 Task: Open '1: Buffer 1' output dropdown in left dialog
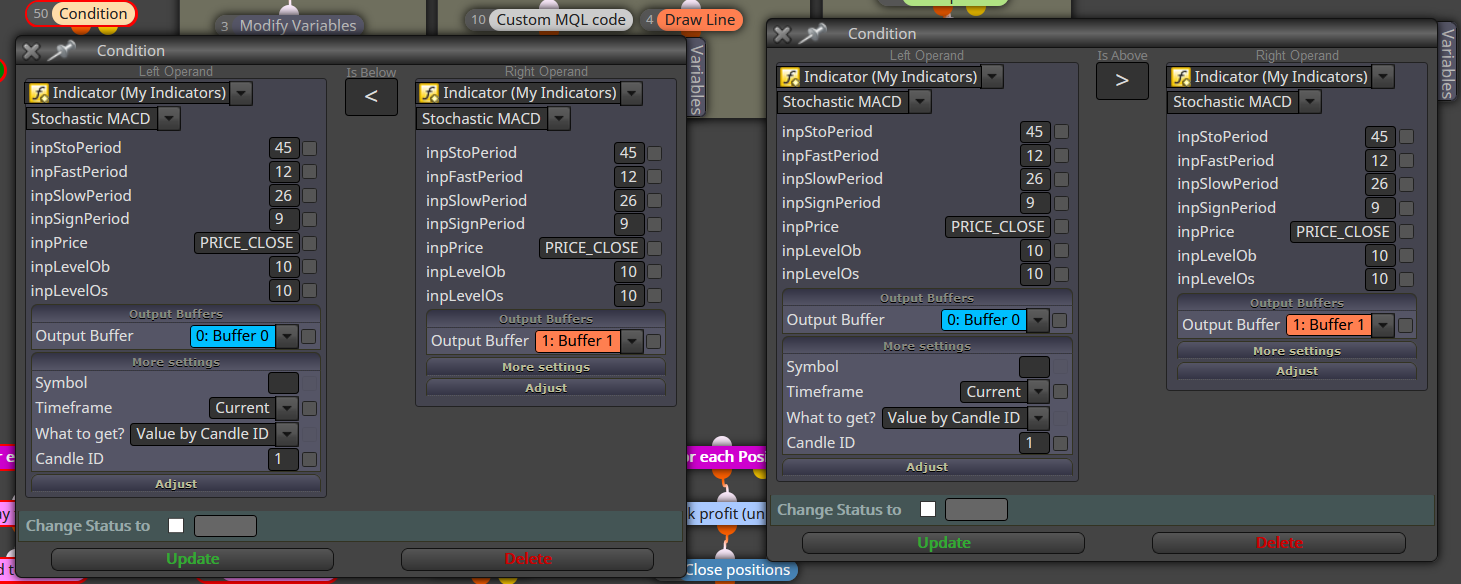point(632,341)
